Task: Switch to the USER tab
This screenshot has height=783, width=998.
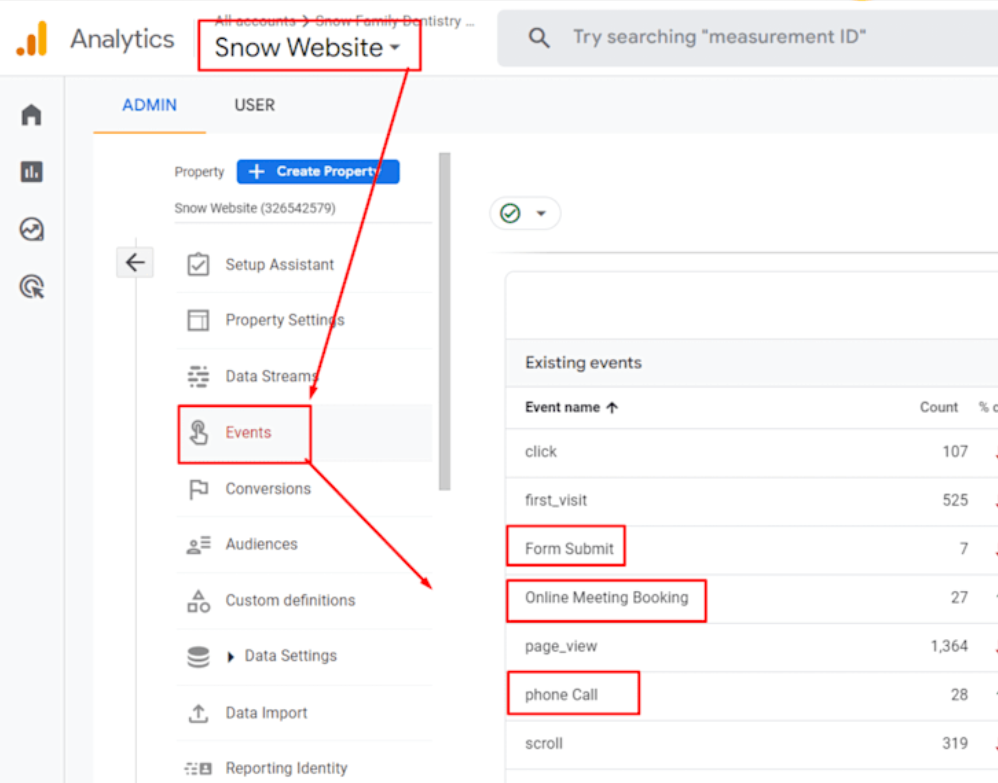Action: click(x=254, y=105)
